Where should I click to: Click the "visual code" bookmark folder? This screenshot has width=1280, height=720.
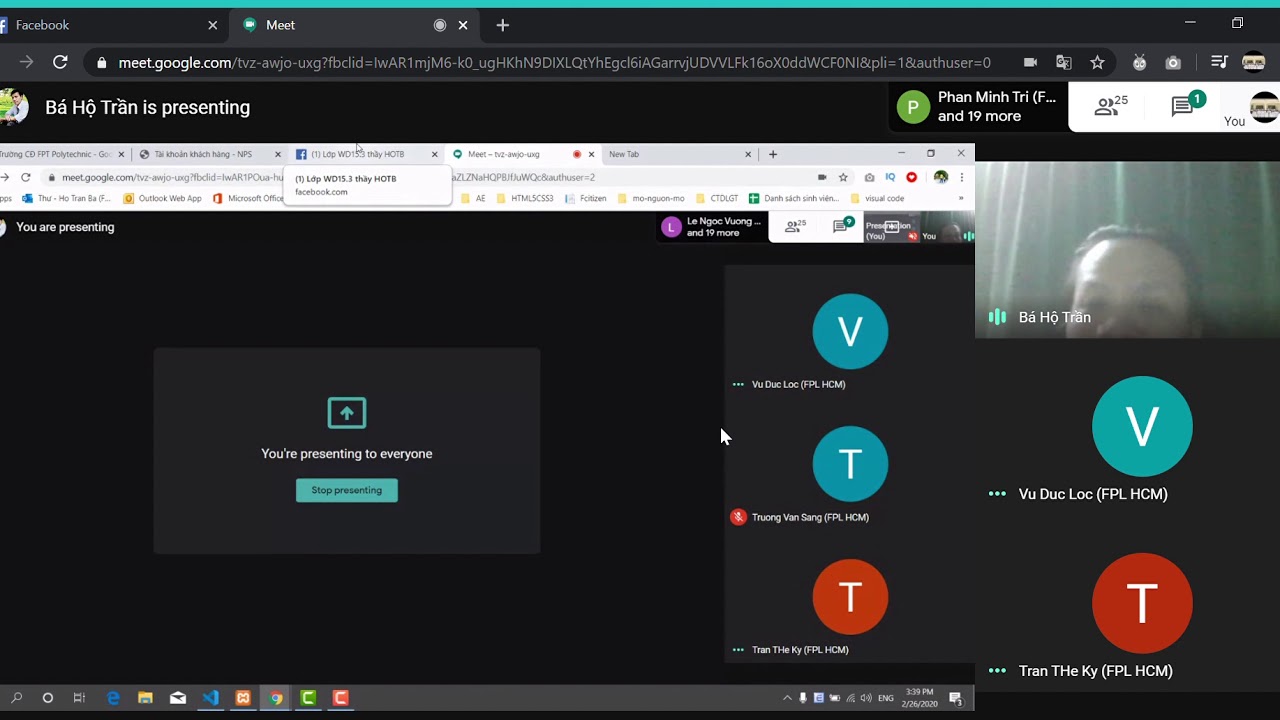pyautogui.click(x=877, y=198)
